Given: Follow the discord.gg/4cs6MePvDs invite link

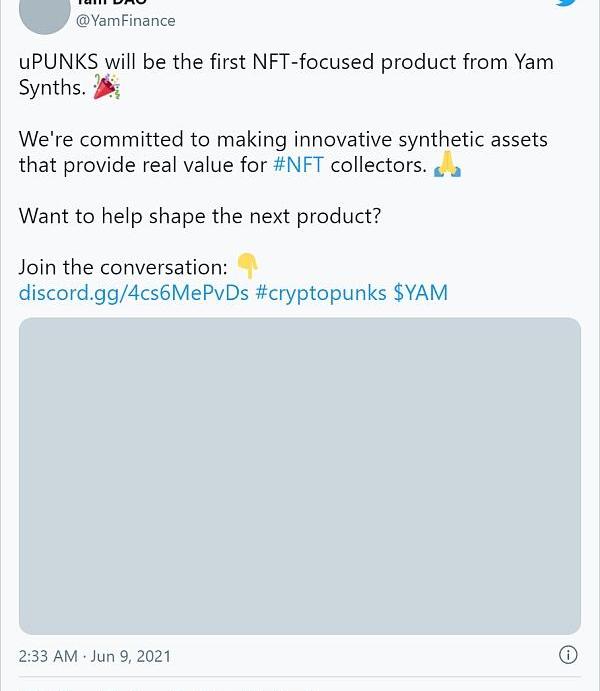Looking at the screenshot, I should click(133, 293).
